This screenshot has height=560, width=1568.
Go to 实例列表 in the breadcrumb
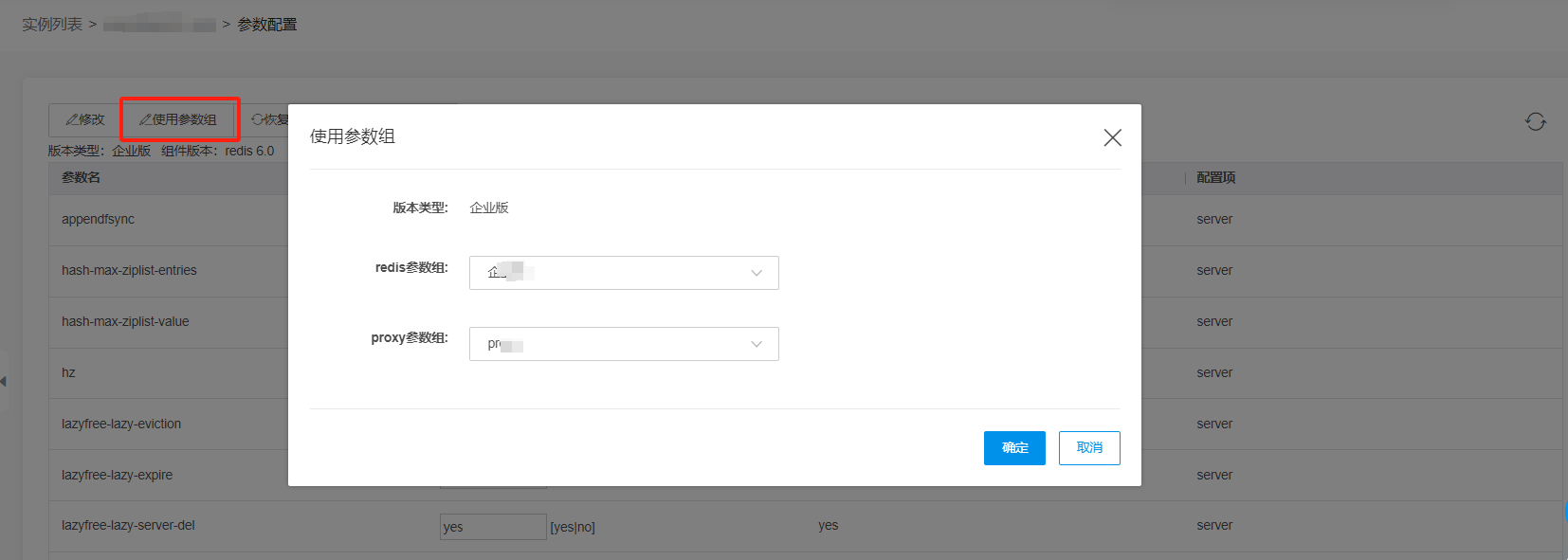pyautogui.click(x=52, y=25)
